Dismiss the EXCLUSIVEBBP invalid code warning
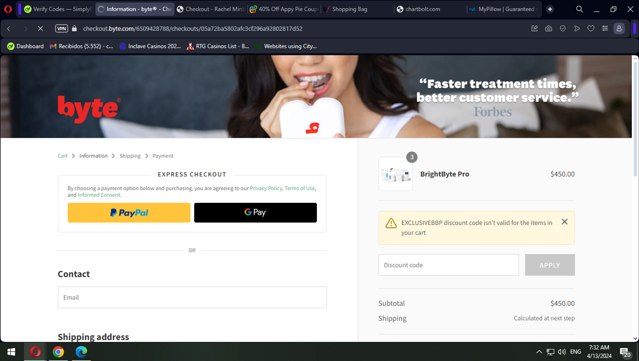 coord(564,222)
